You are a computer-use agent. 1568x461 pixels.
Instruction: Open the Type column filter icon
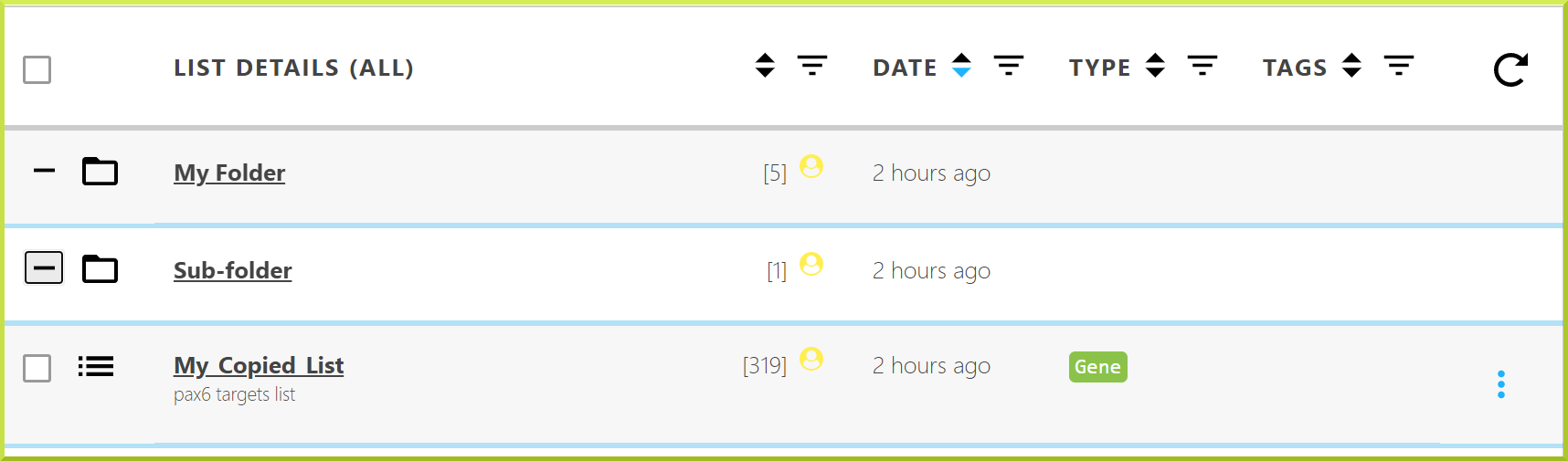coord(1202,65)
